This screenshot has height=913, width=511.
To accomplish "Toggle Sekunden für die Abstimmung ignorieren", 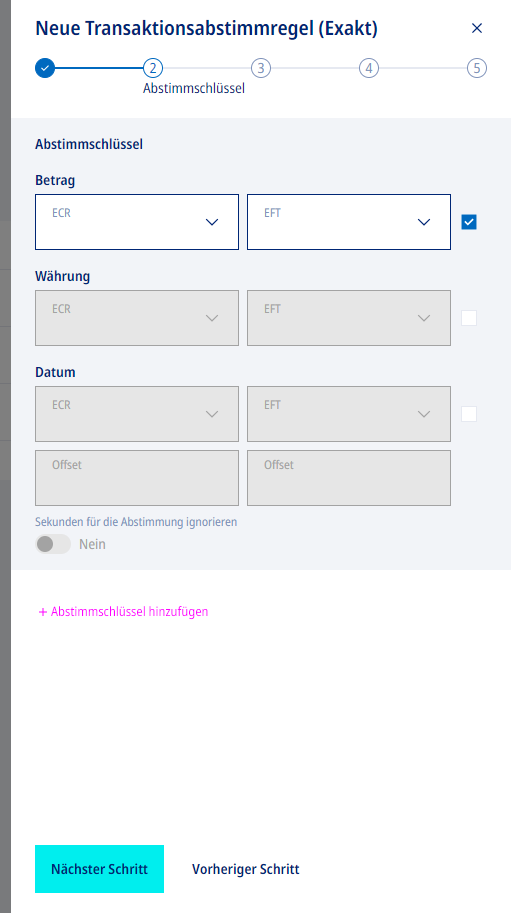I will point(53,544).
